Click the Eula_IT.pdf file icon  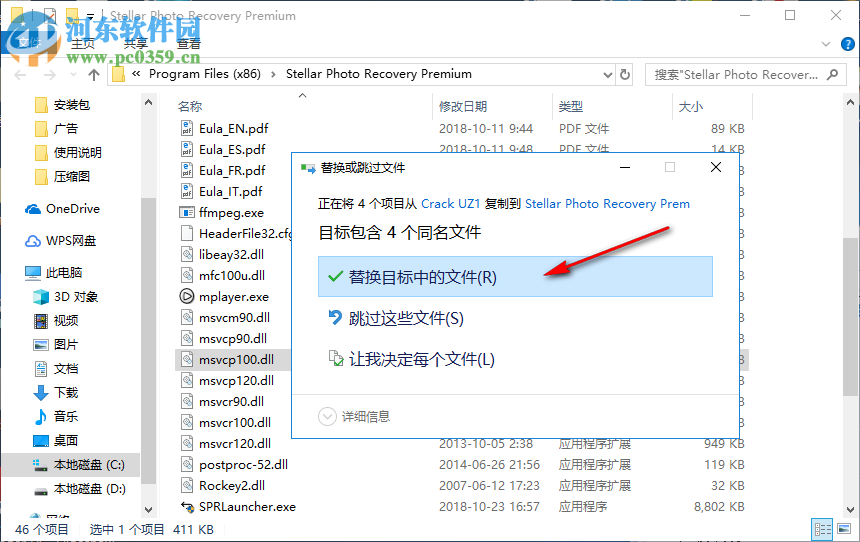187,191
